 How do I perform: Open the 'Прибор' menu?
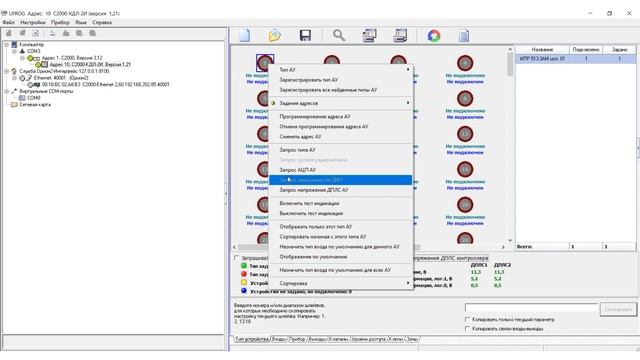(60, 22)
